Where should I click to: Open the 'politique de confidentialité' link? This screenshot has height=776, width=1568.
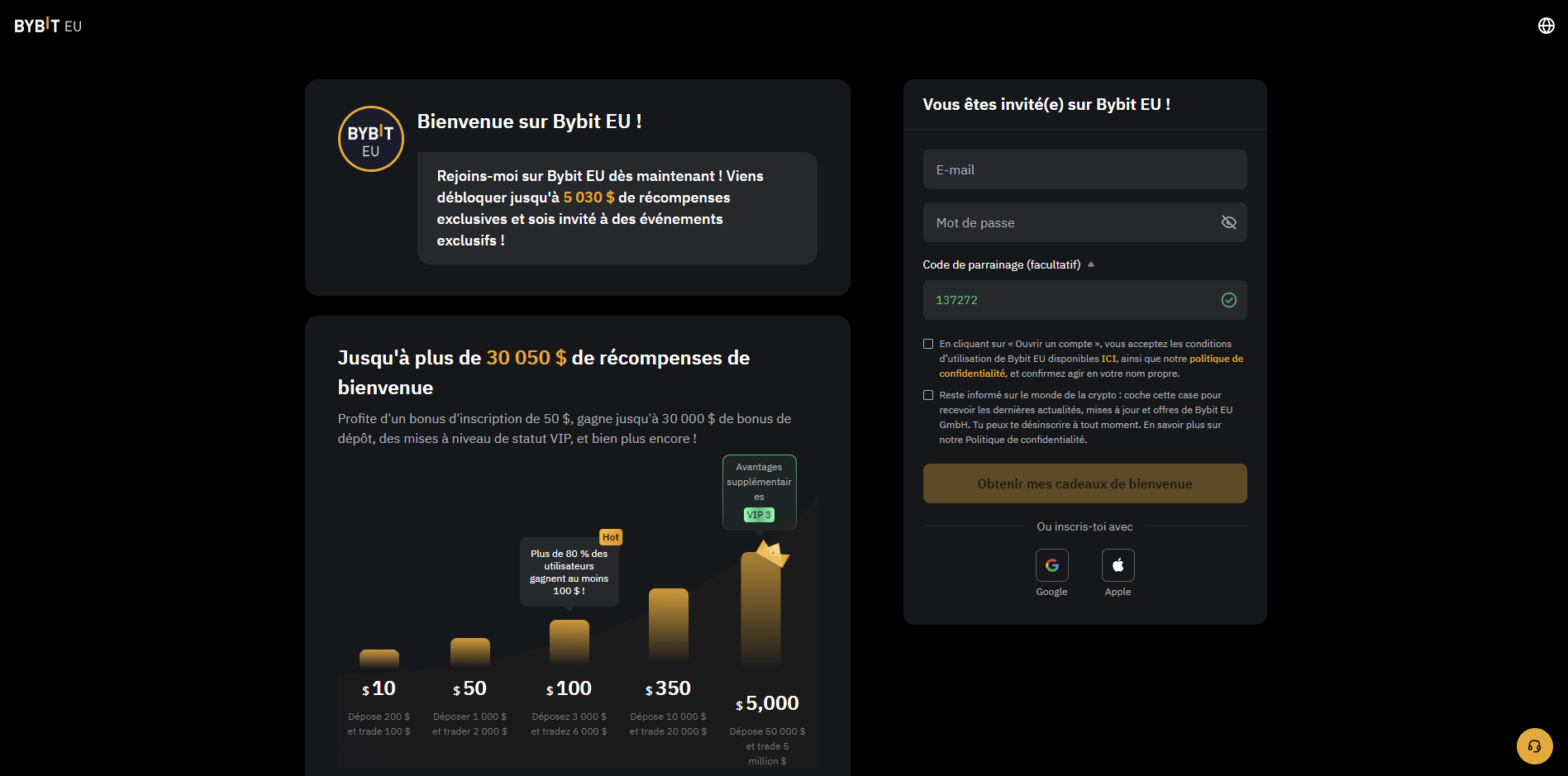point(1216,359)
